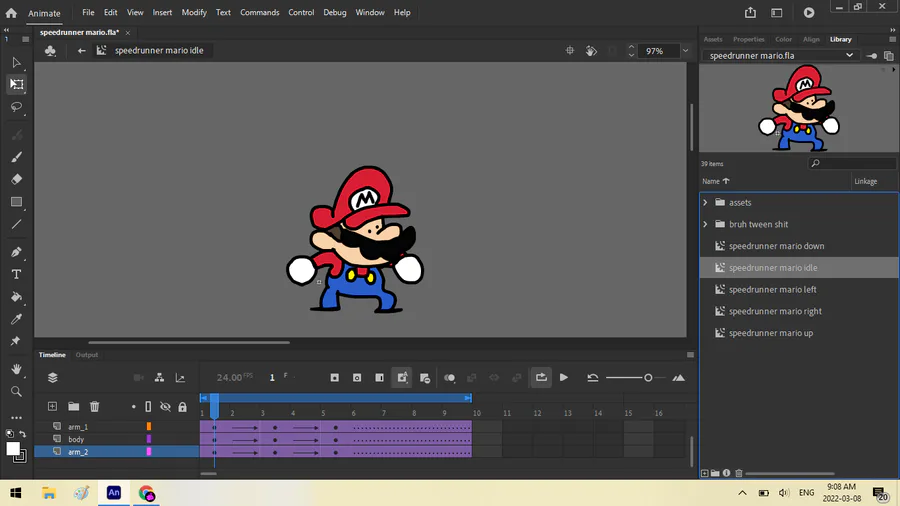Toggle show all layers as outlines

point(148,406)
